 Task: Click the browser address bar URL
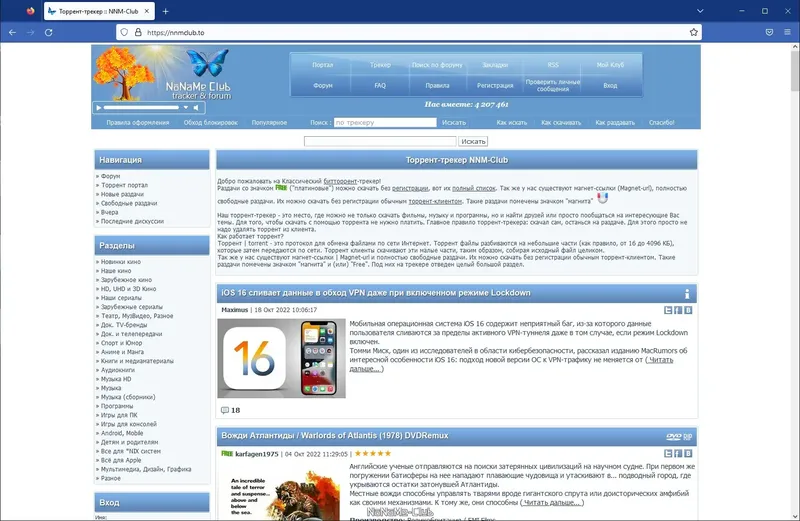tap(176, 32)
